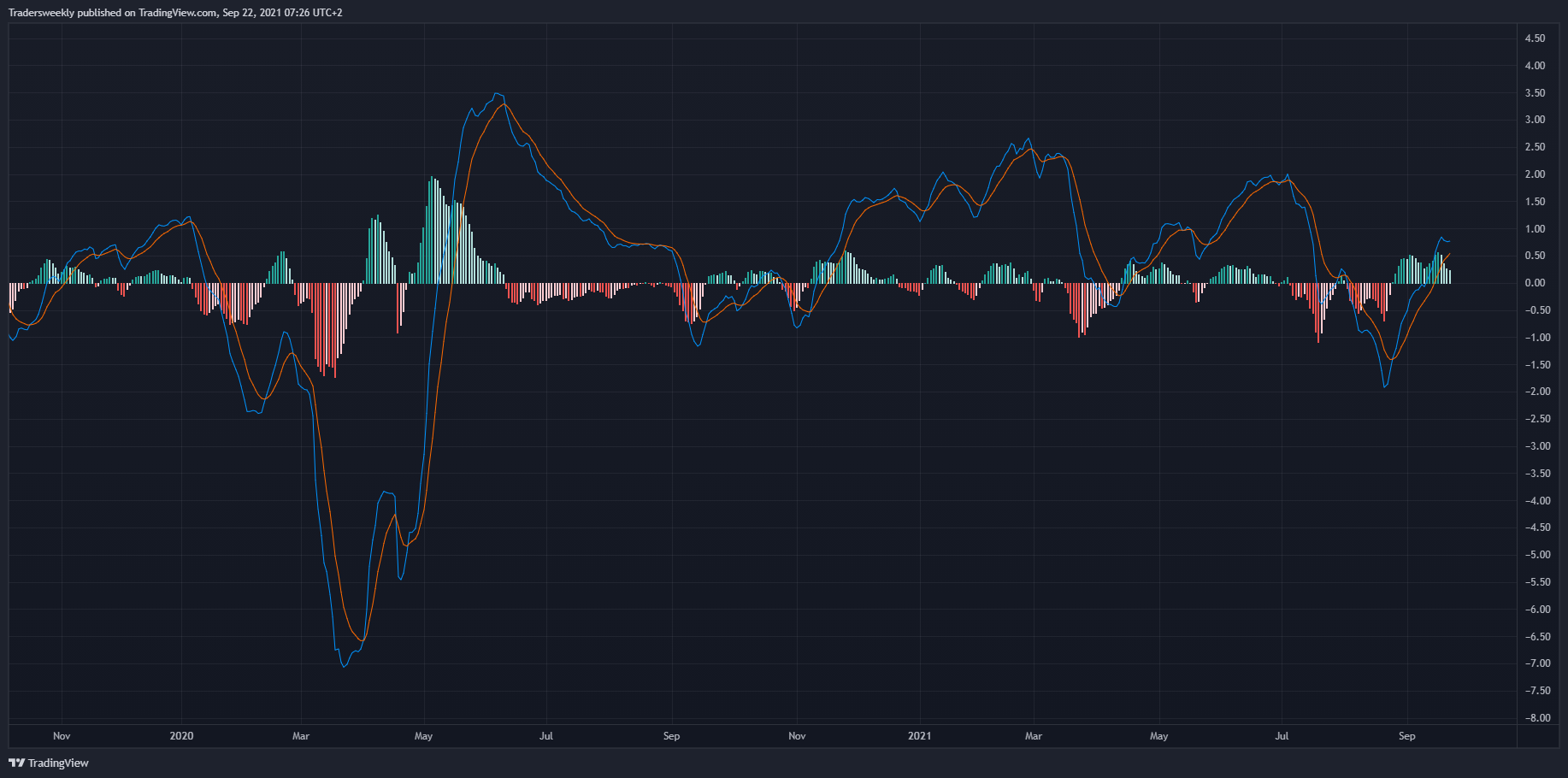This screenshot has width=1568, height=778.
Task: Click the first Sep axis label
Action: [x=671, y=736]
